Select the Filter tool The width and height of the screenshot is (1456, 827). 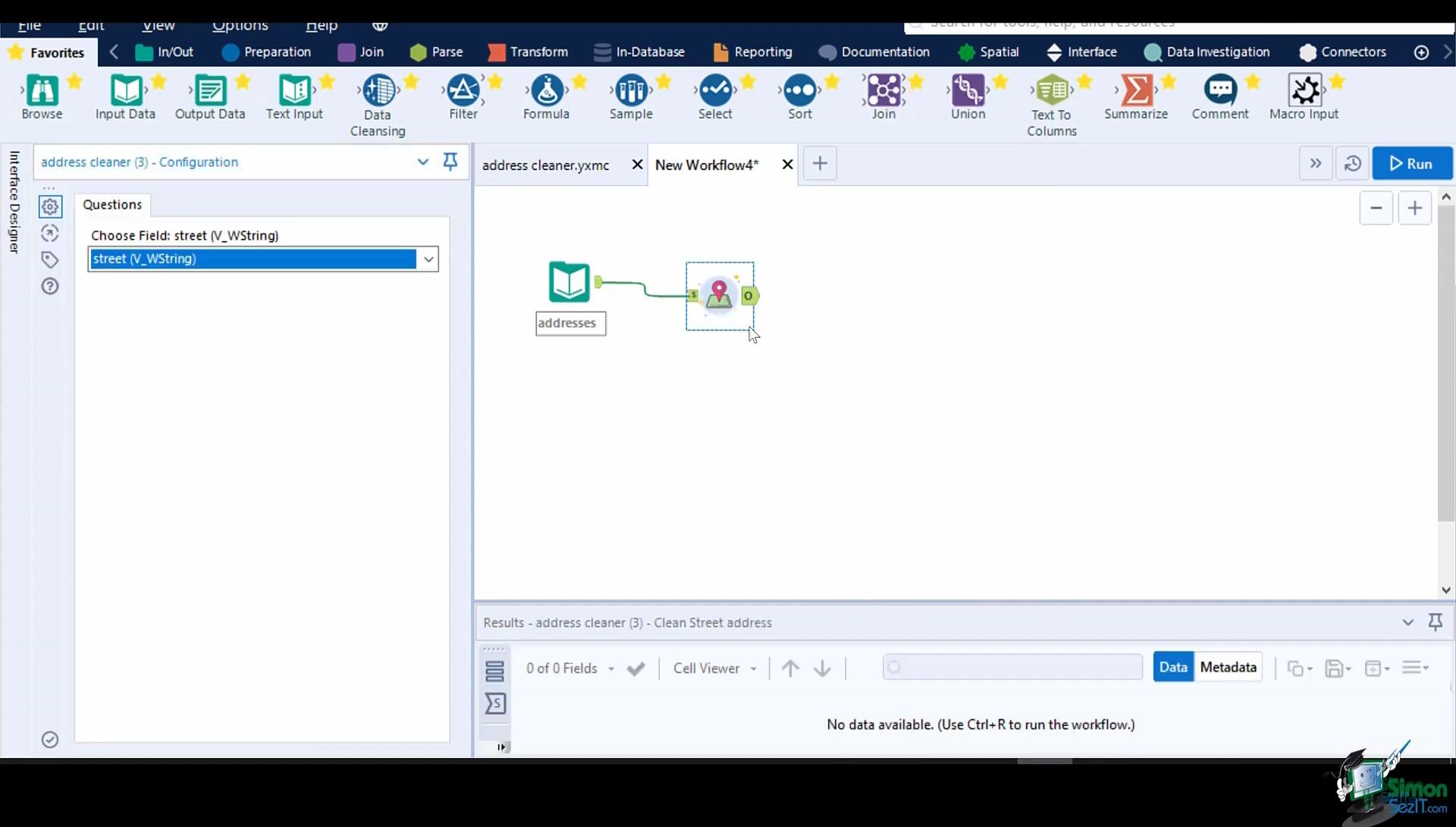[463, 97]
